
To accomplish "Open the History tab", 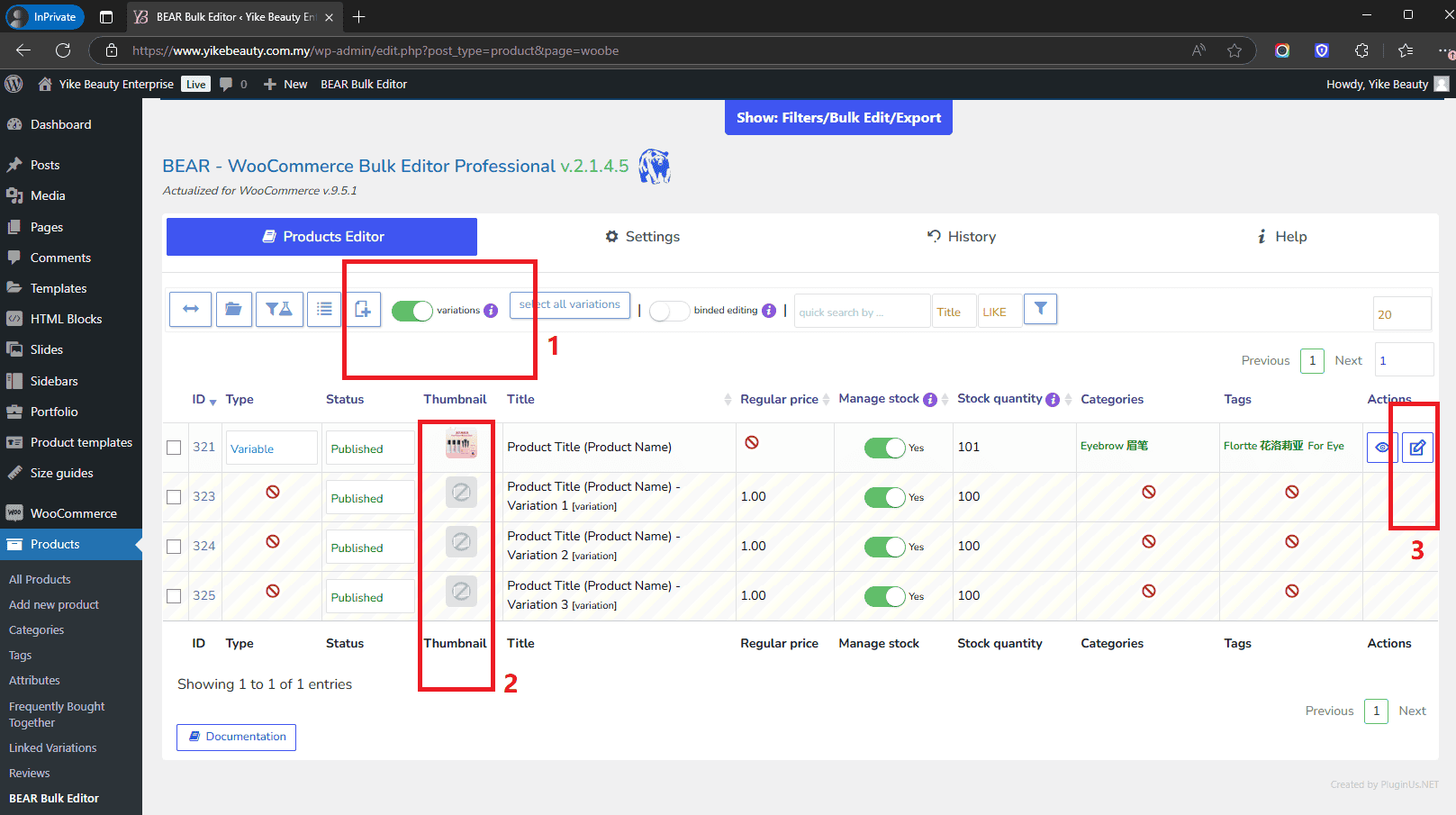I will [x=962, y=237].
